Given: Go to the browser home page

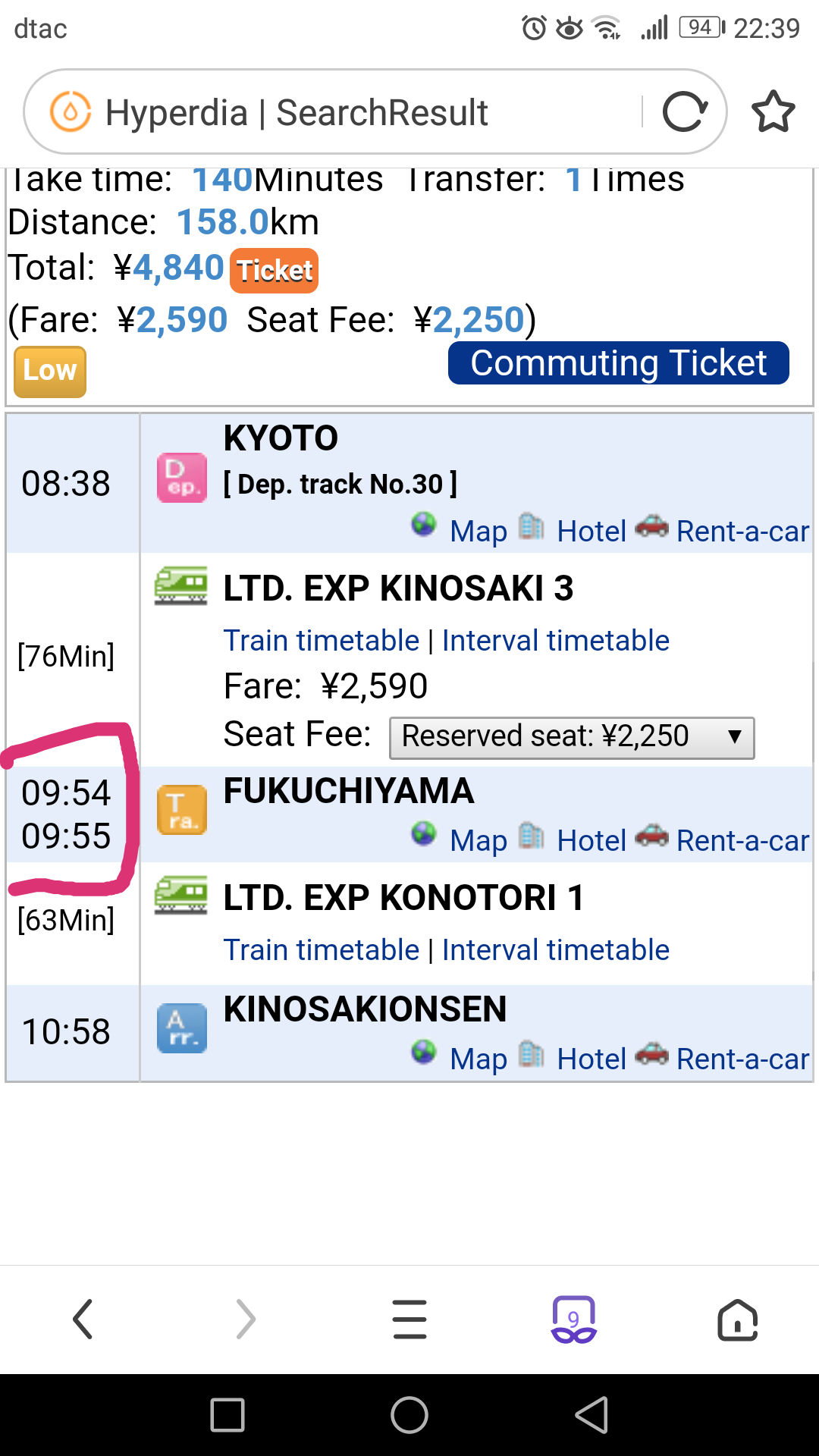Looking at the screenshot, I should pyautogui.click(x=737, y=1319).
